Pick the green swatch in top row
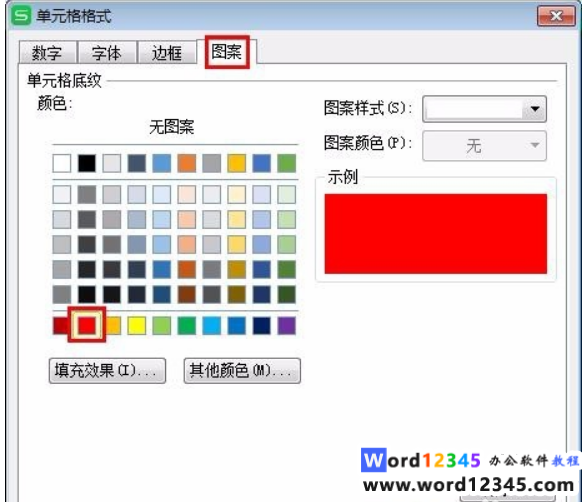The width and height of the screenshot is (584, 502). pos(286,163)
